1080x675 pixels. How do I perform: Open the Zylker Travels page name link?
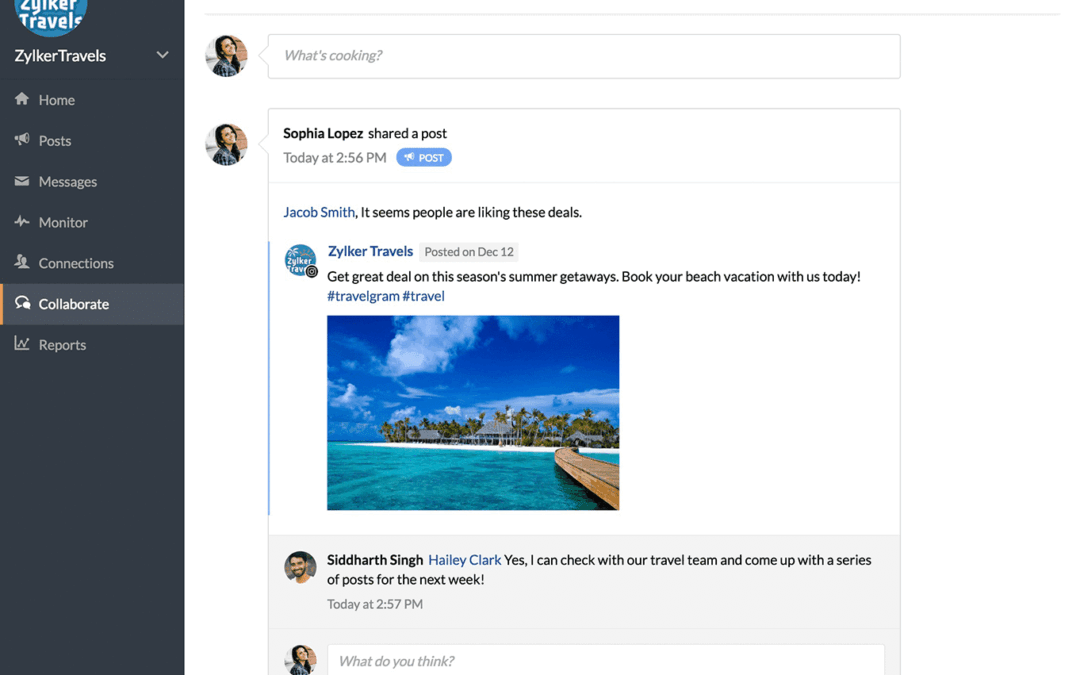[371, 251]
